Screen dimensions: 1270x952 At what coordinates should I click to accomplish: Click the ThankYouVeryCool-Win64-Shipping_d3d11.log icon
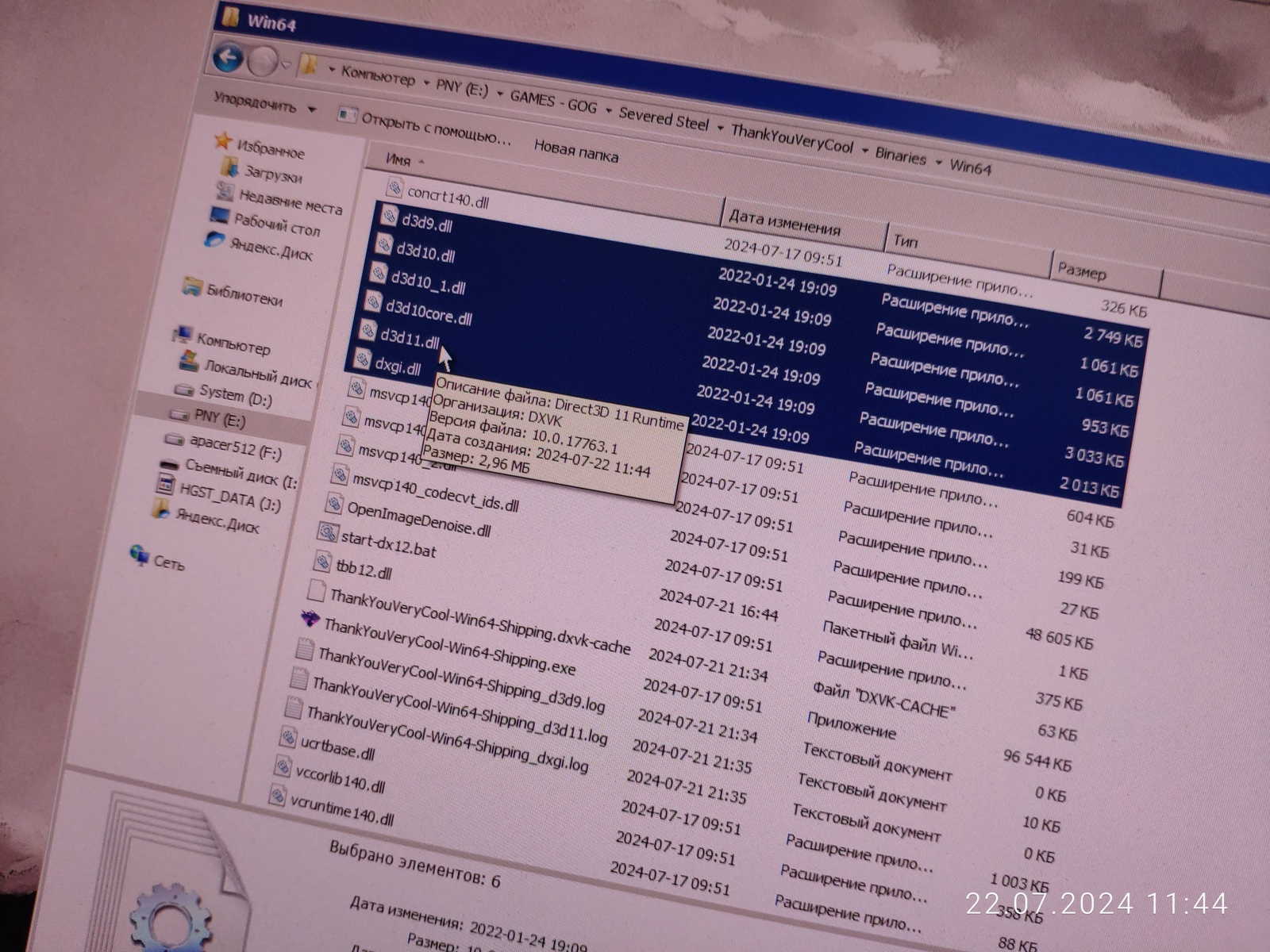click(299, 678)
